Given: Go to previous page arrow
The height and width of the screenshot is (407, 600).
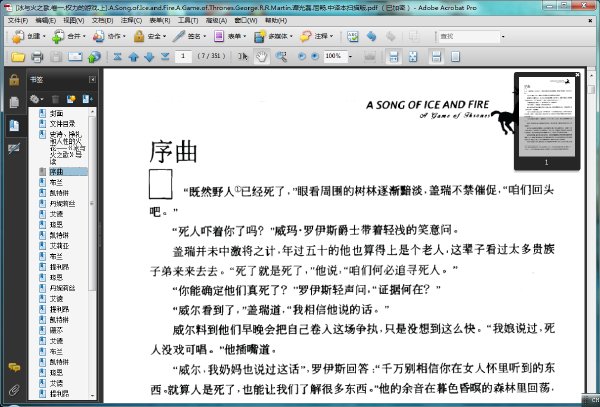Looking at the screenshot, I should 133,57.
